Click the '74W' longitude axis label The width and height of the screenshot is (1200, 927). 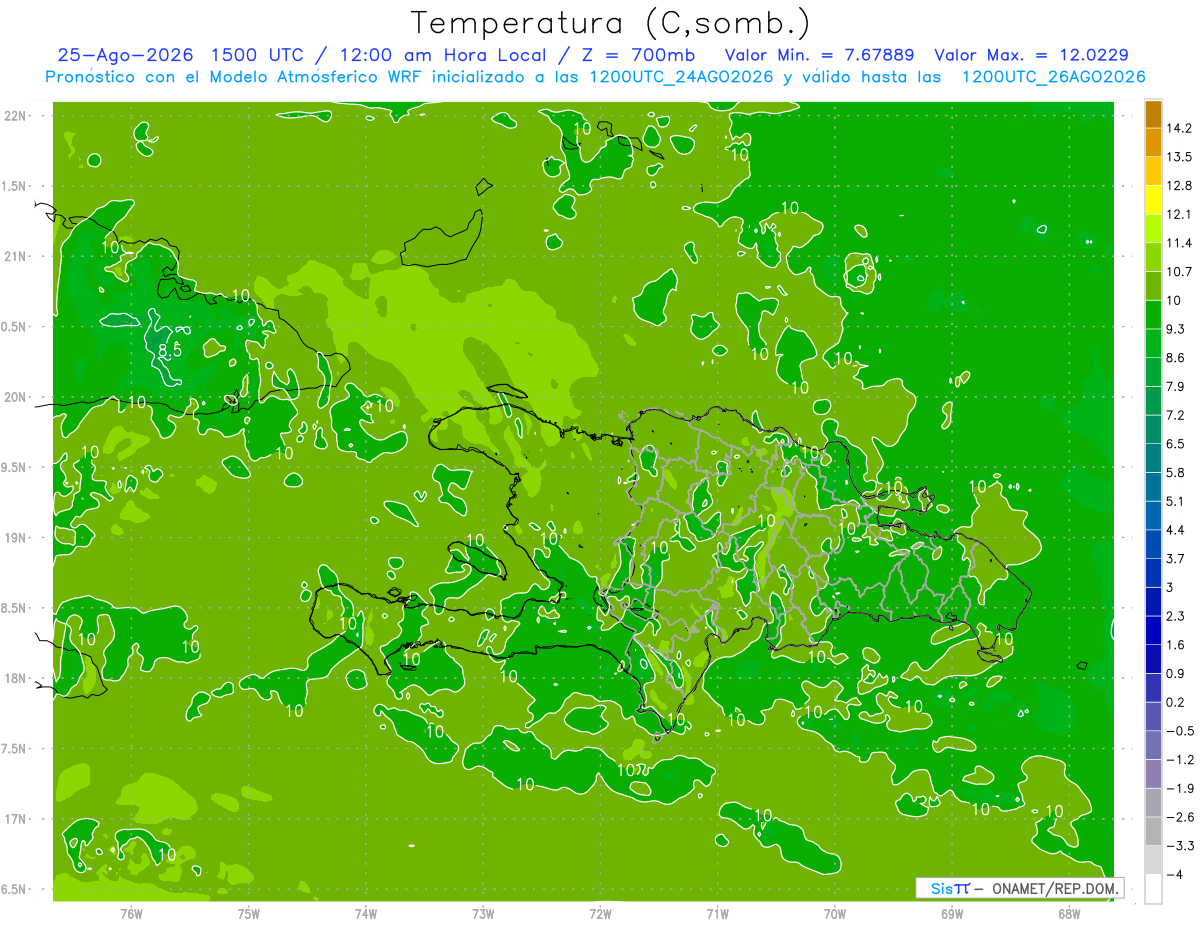[365, 913]
